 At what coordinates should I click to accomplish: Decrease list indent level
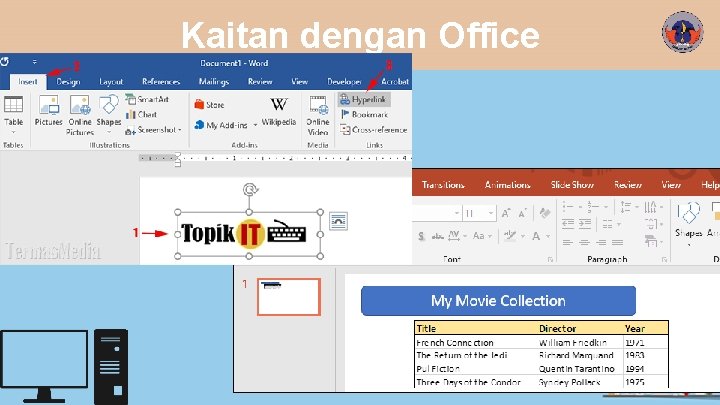[x=568, y=224]
